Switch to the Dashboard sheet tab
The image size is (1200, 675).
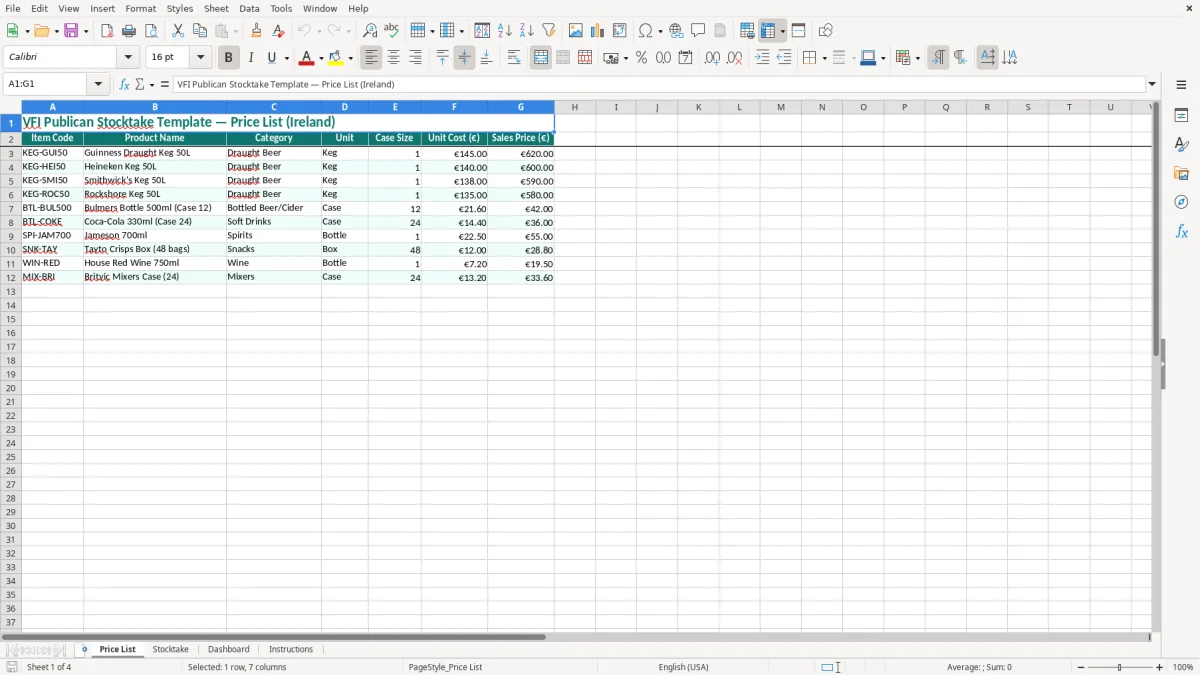(x=228, y=650)
